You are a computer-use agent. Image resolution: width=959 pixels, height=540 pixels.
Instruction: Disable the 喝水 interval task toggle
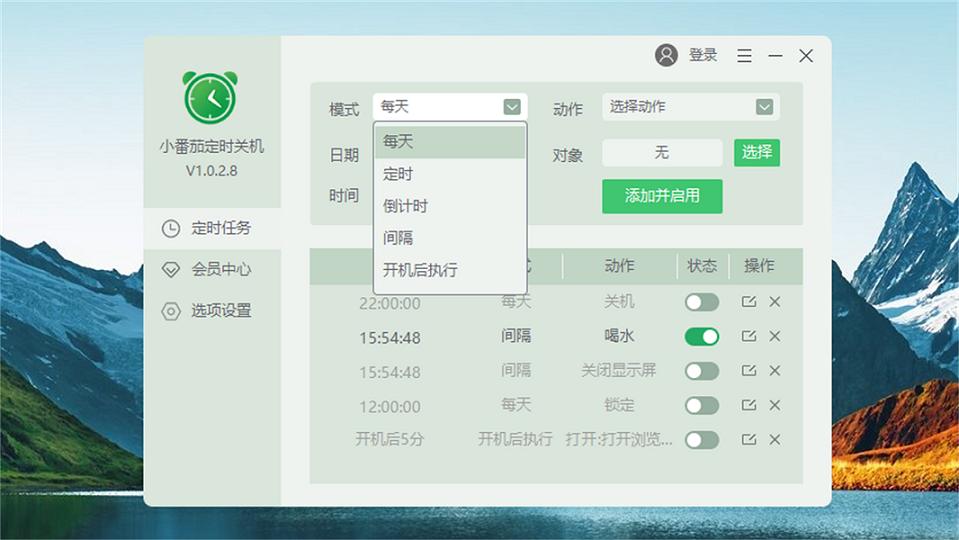pos(701,337)
